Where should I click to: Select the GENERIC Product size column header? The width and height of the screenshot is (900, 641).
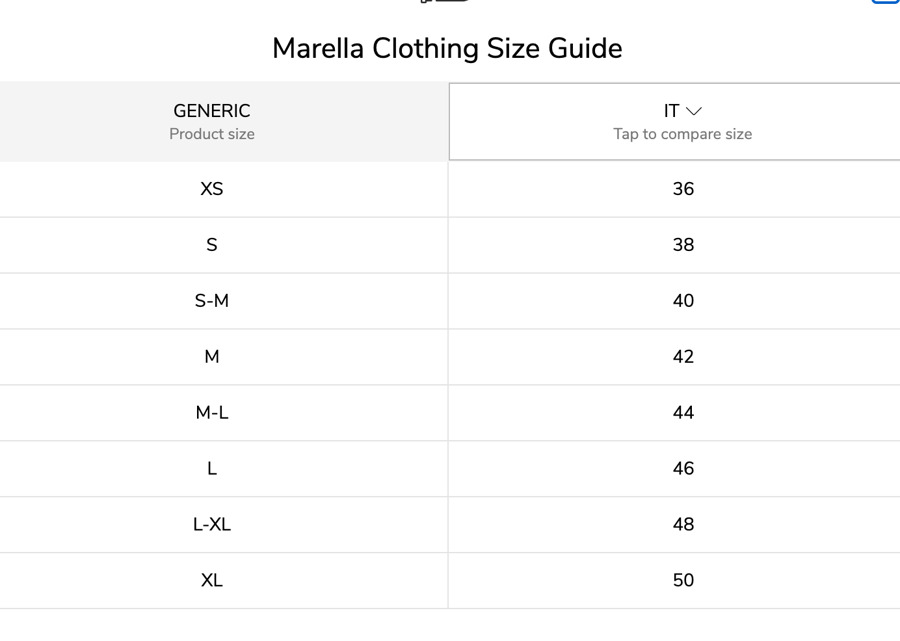coord(212,121)
